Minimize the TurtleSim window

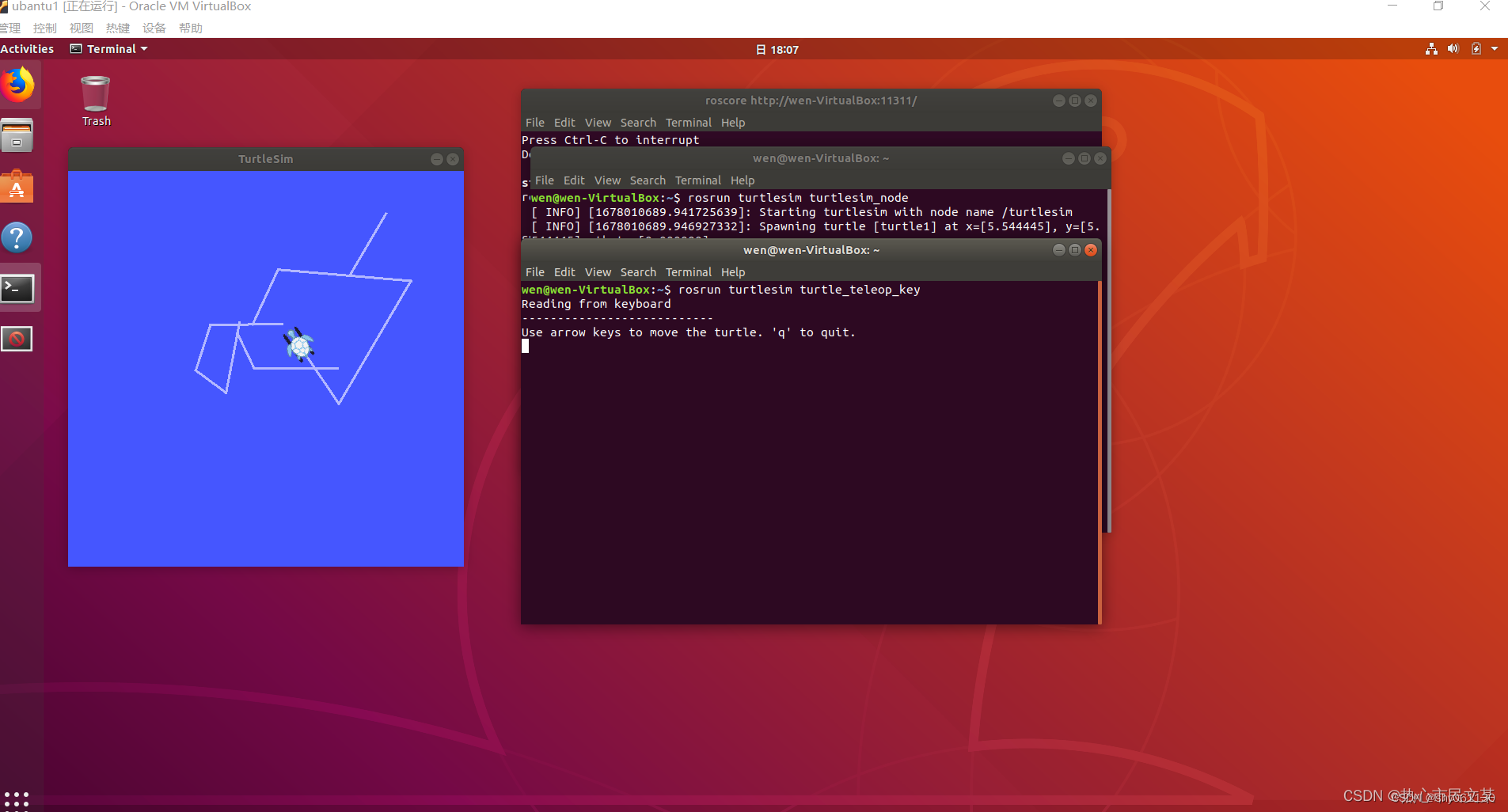tap(436, 159)
